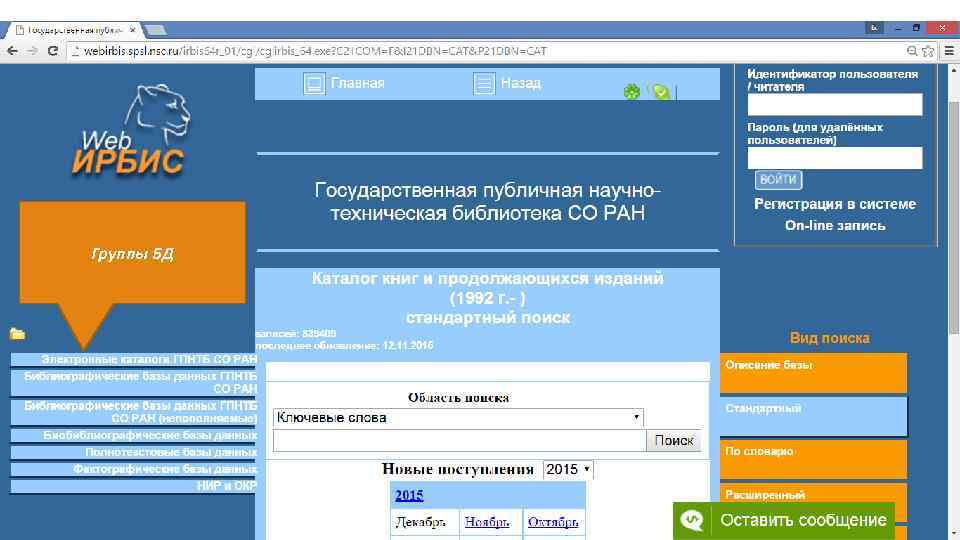Open the Область поиска dropdown

tap(458, 418)
